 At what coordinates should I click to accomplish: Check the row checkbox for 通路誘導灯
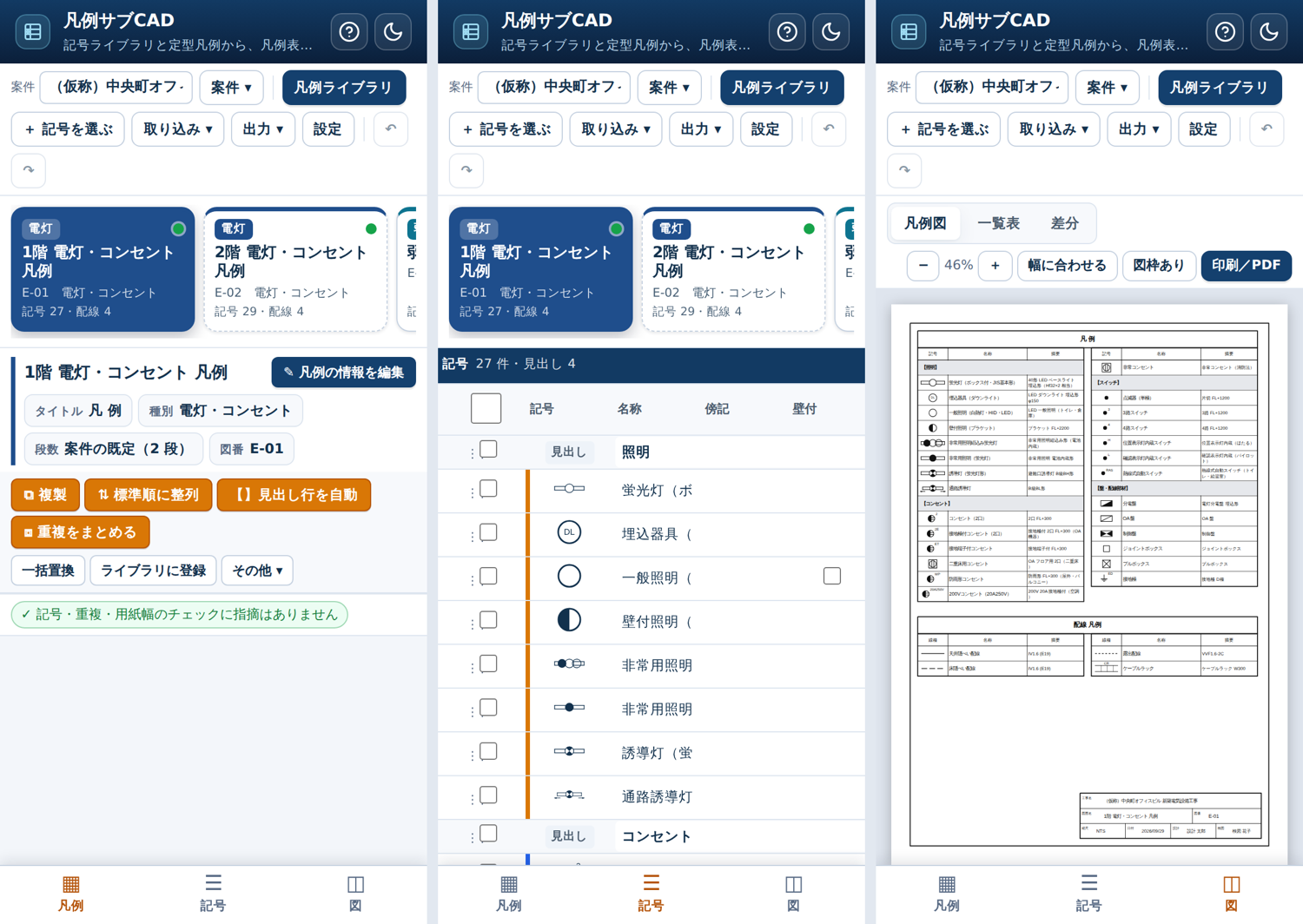point(489,795)
